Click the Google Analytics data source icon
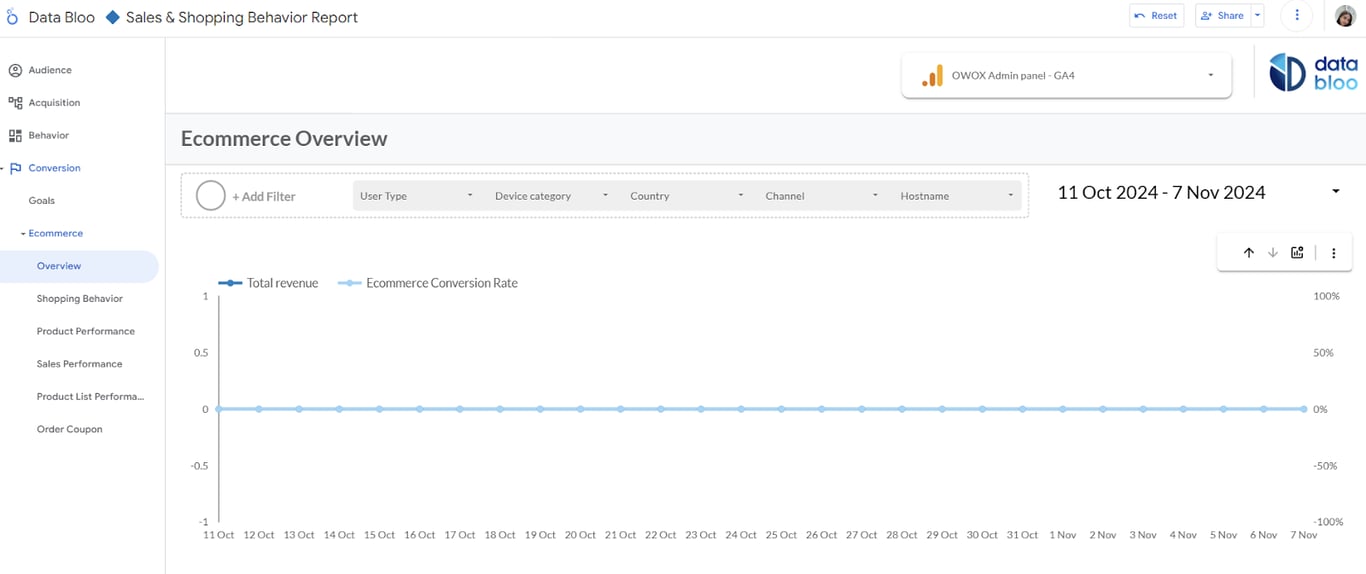The height and width of the screenshot is (574, 1366). [x=932, y=75]
